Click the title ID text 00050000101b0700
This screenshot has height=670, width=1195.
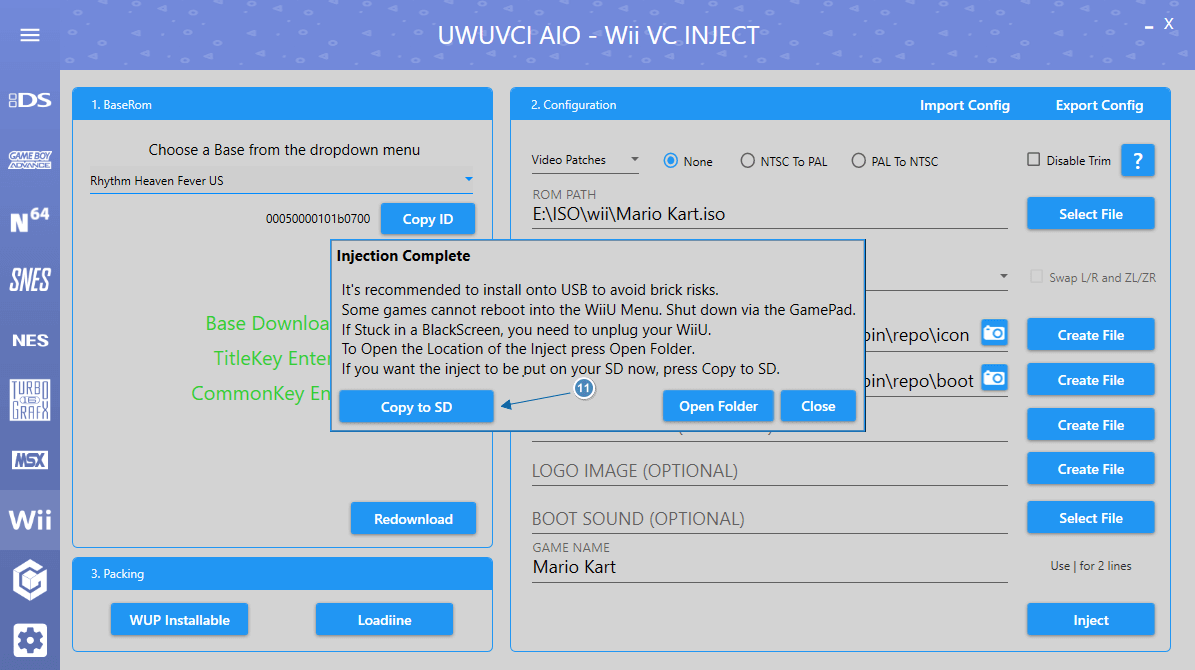pyautogui.click(x=318, y=220)
